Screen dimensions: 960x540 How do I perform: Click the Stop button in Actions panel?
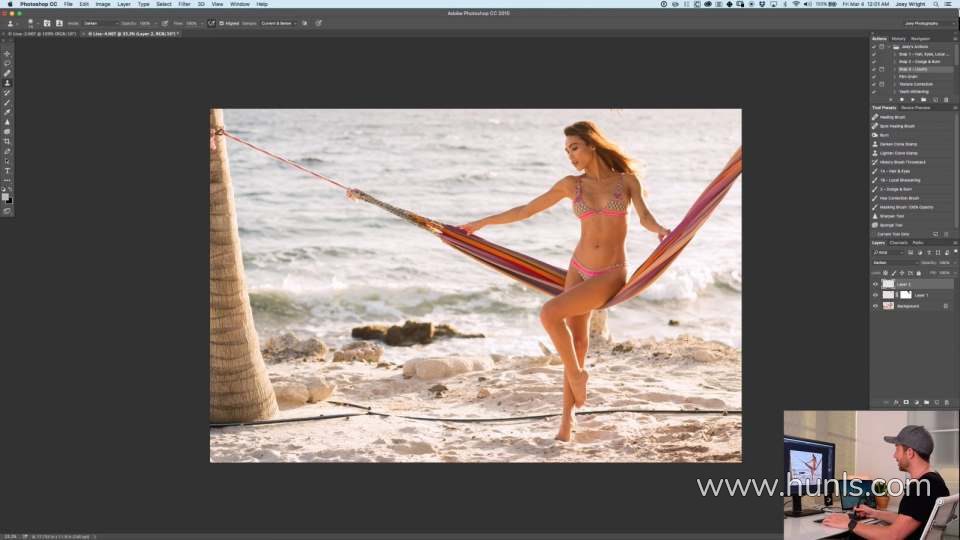(x=890, y=100)
